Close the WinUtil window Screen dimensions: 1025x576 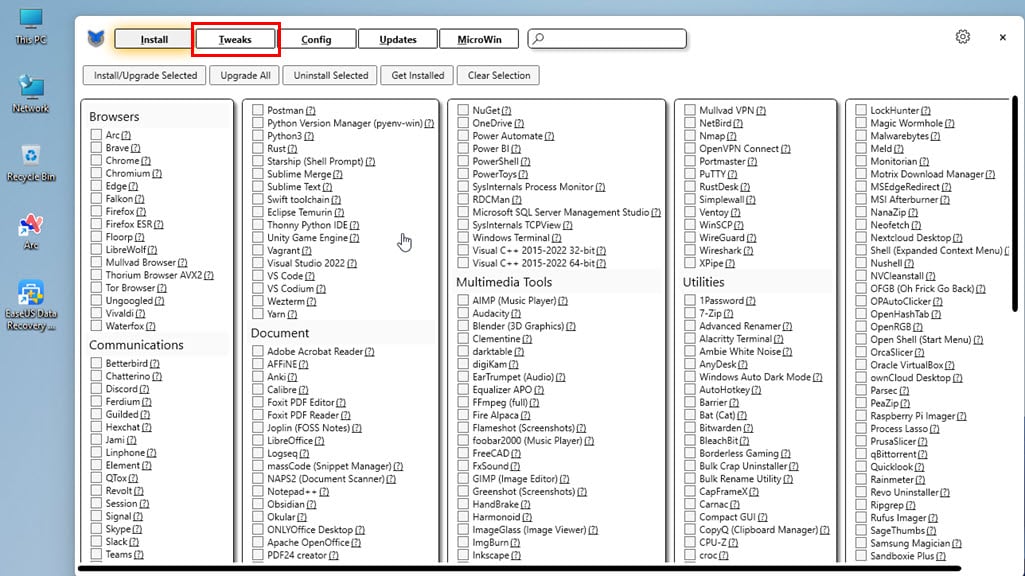(1002, 37)
